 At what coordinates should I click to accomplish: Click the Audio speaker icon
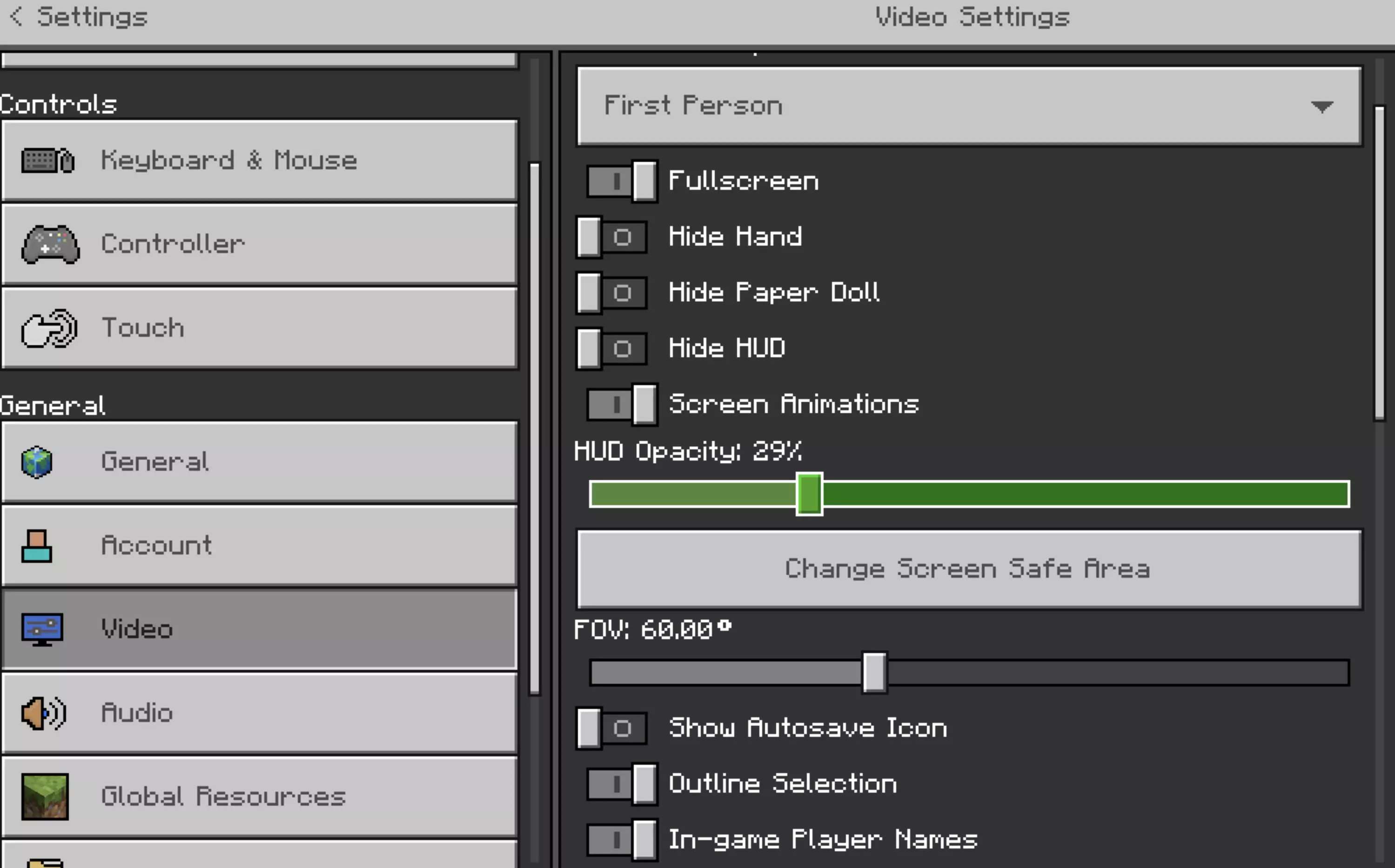coord(44,714)
